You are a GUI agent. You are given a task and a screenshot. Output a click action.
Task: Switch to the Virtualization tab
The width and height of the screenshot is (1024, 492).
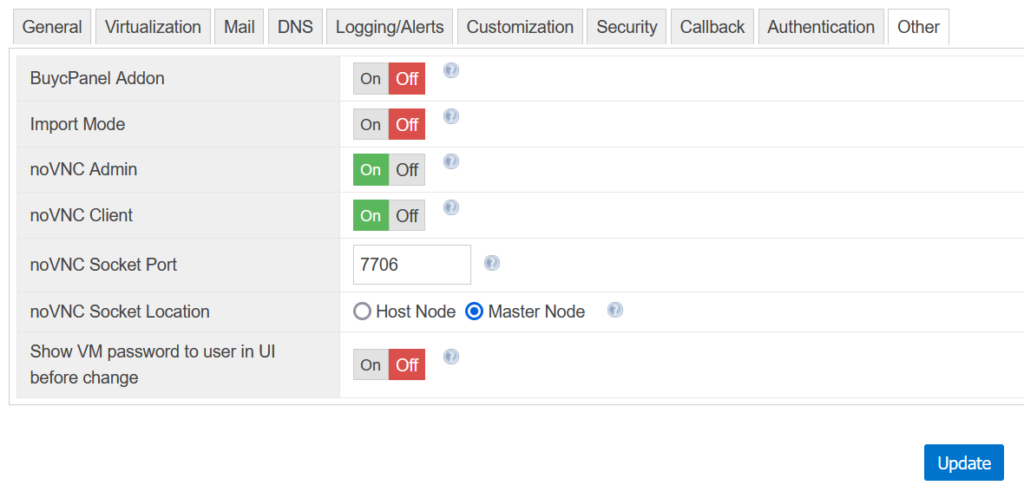pyautogui.click(x=153, y=27)
